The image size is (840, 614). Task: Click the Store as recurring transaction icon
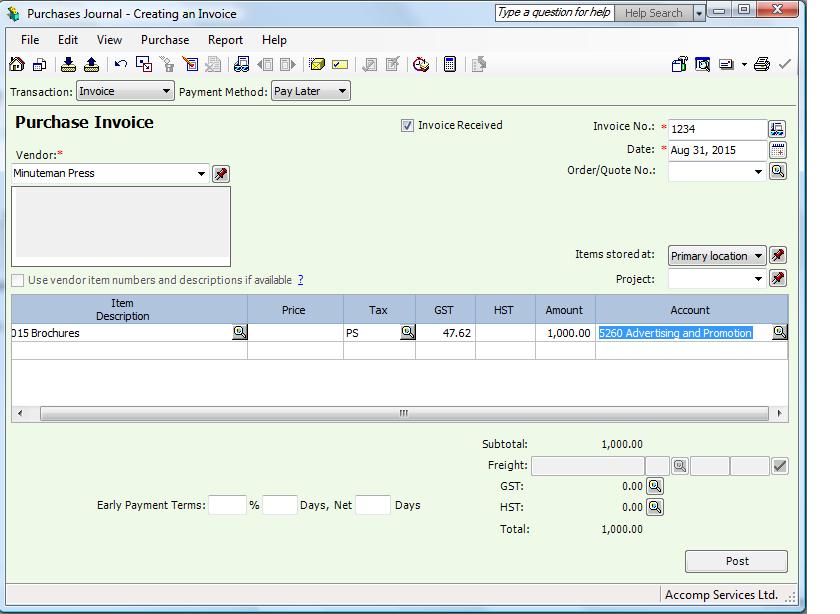pyautogui.click(x=68, y=65)
